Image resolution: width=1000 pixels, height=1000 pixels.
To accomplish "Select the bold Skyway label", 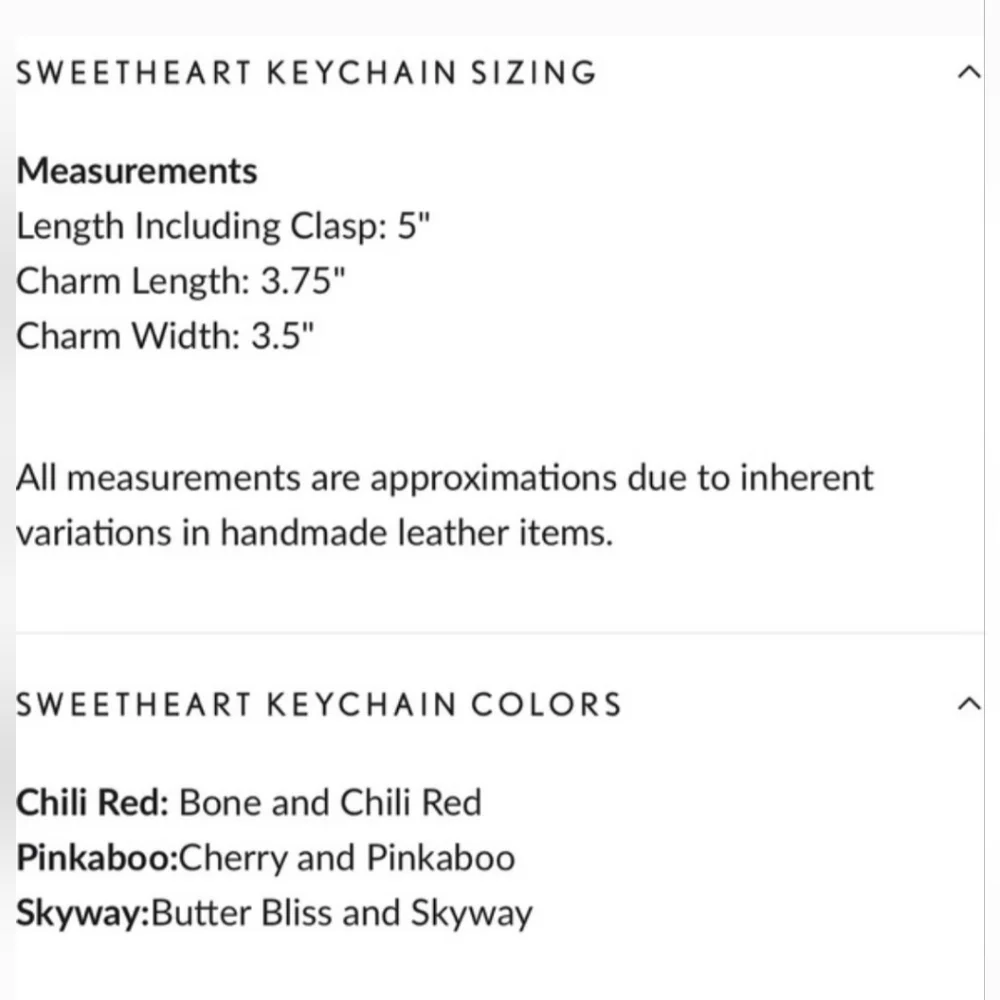I will pyautogui.click(x=81, y=913).
